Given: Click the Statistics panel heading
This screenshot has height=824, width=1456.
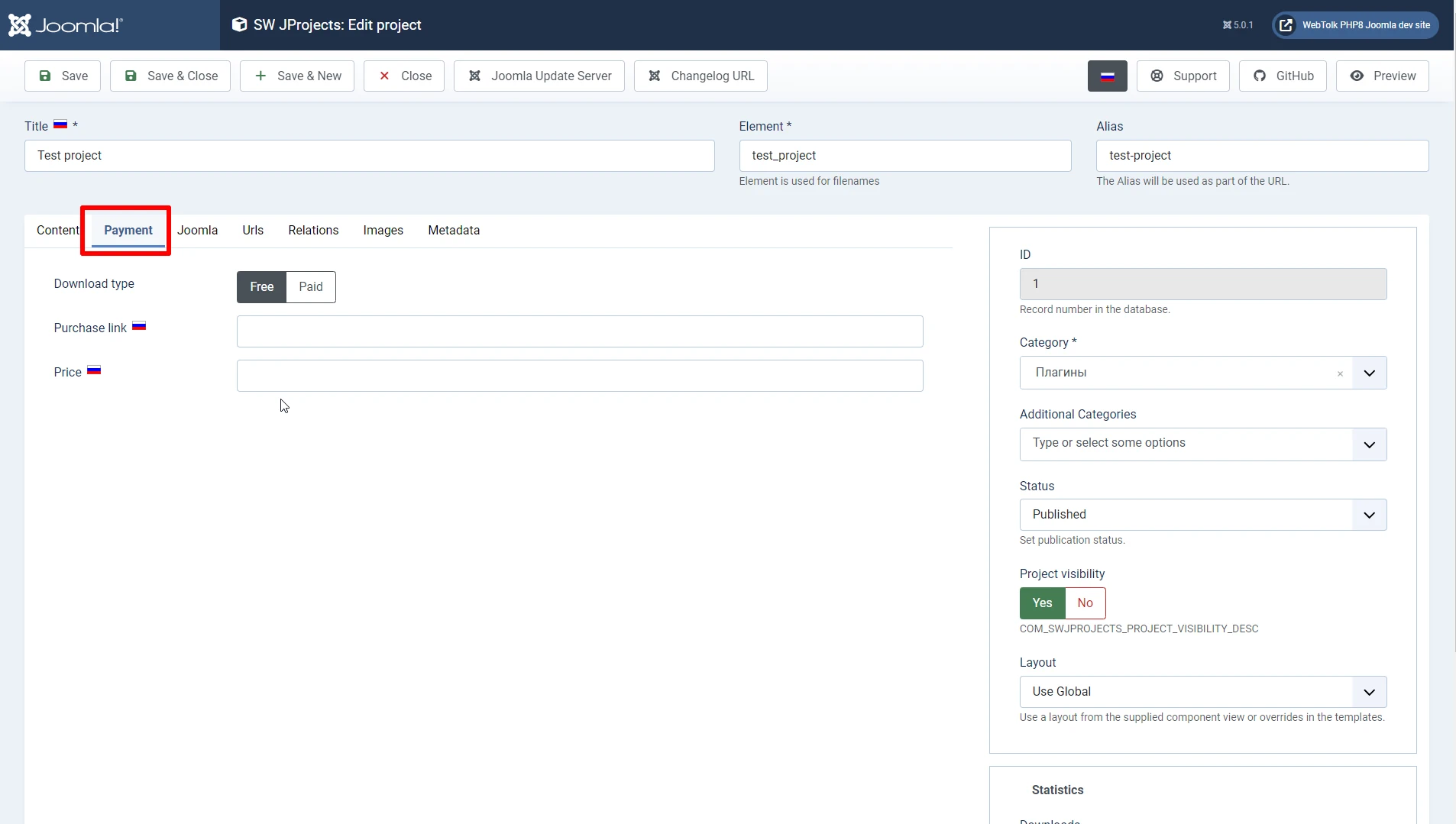Looking at the screenshot, I should pyautogui.click(x=1057, y=790).
